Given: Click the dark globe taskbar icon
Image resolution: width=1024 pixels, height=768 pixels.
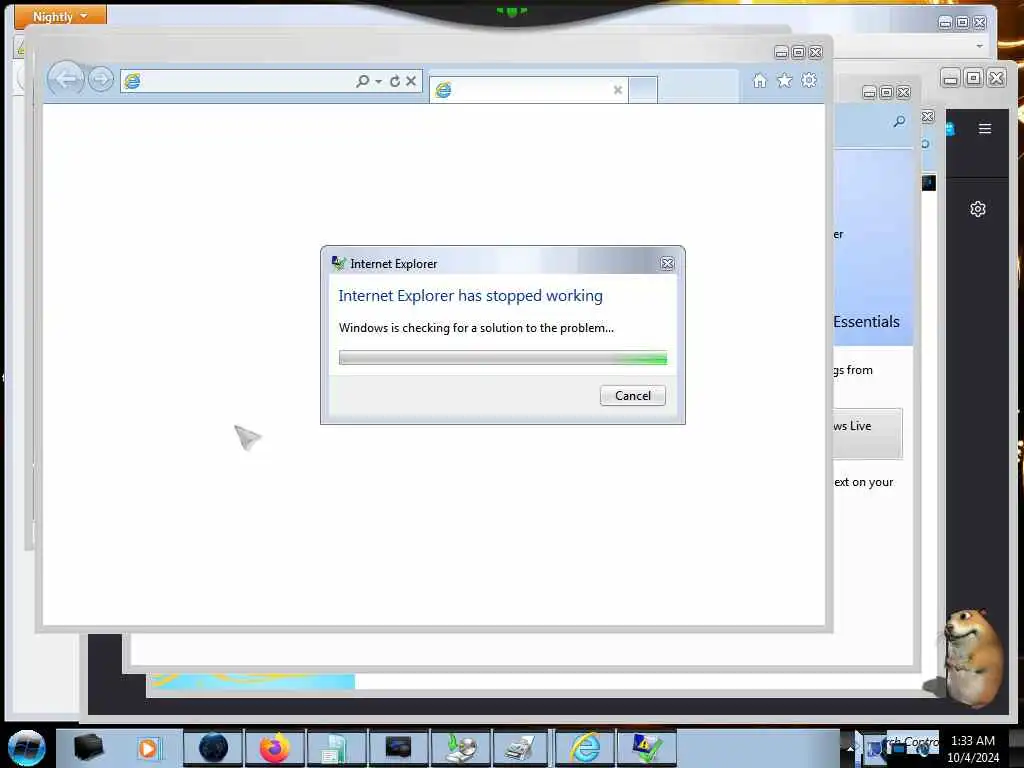Looking at the screenshot, I should click(x=213, y=747).
